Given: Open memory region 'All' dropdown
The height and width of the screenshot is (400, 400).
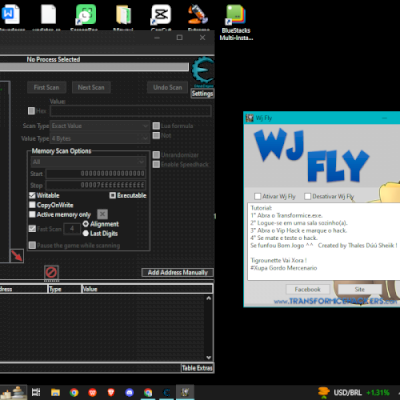Looking at the screenshot, I should [88, 162].
